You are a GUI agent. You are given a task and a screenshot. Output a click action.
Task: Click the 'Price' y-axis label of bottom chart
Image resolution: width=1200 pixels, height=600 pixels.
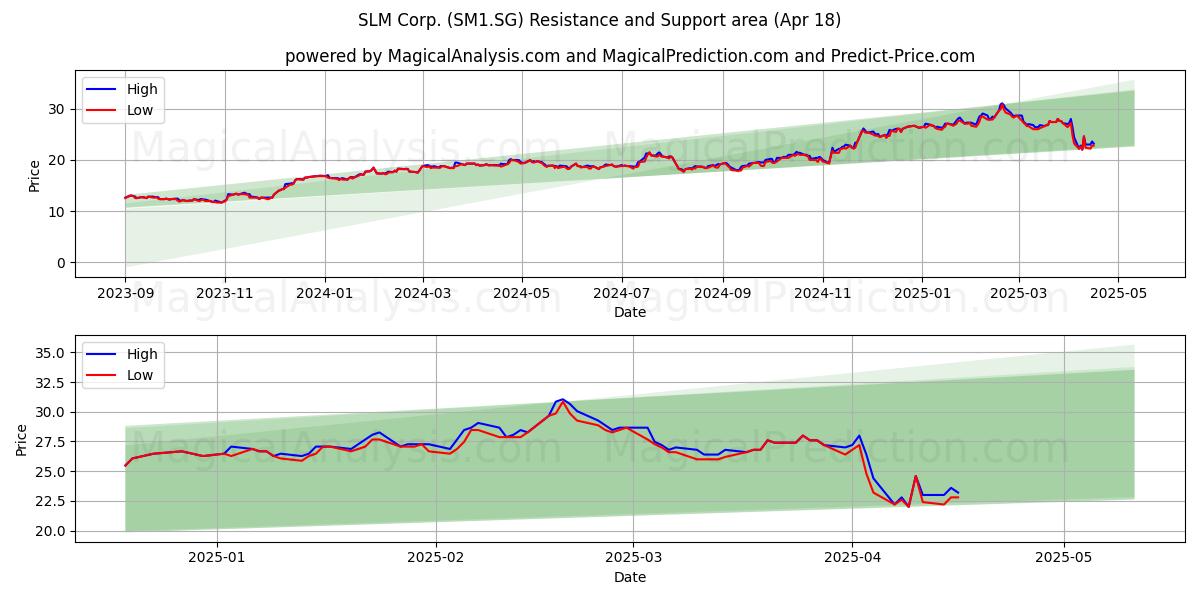tap(22, 439)
